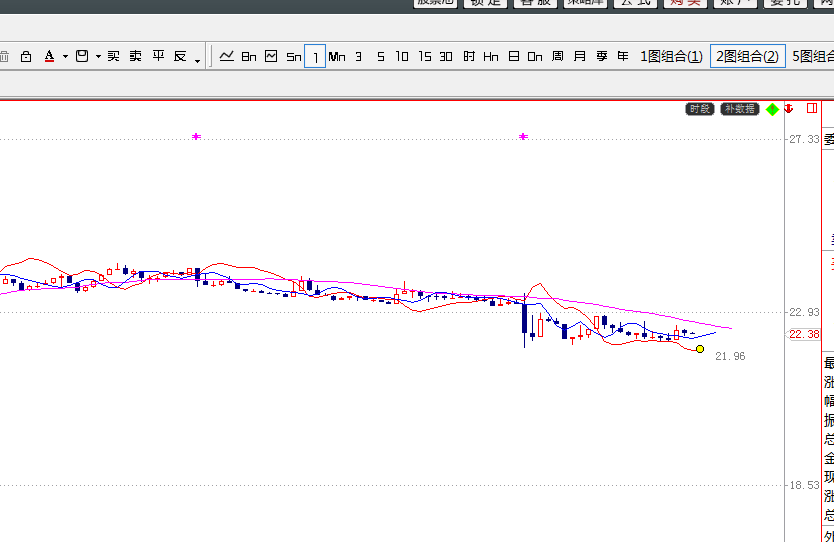Open the text color dropdown arrow

click(65, 57)
